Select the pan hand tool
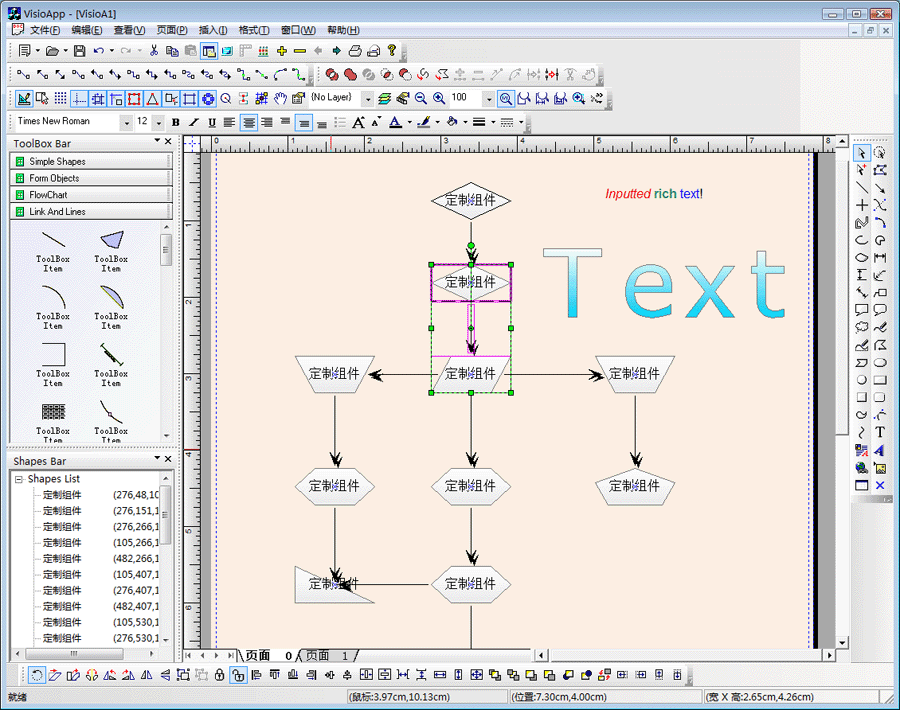Viewport: 900px width, 710px height. coord(281,98)
